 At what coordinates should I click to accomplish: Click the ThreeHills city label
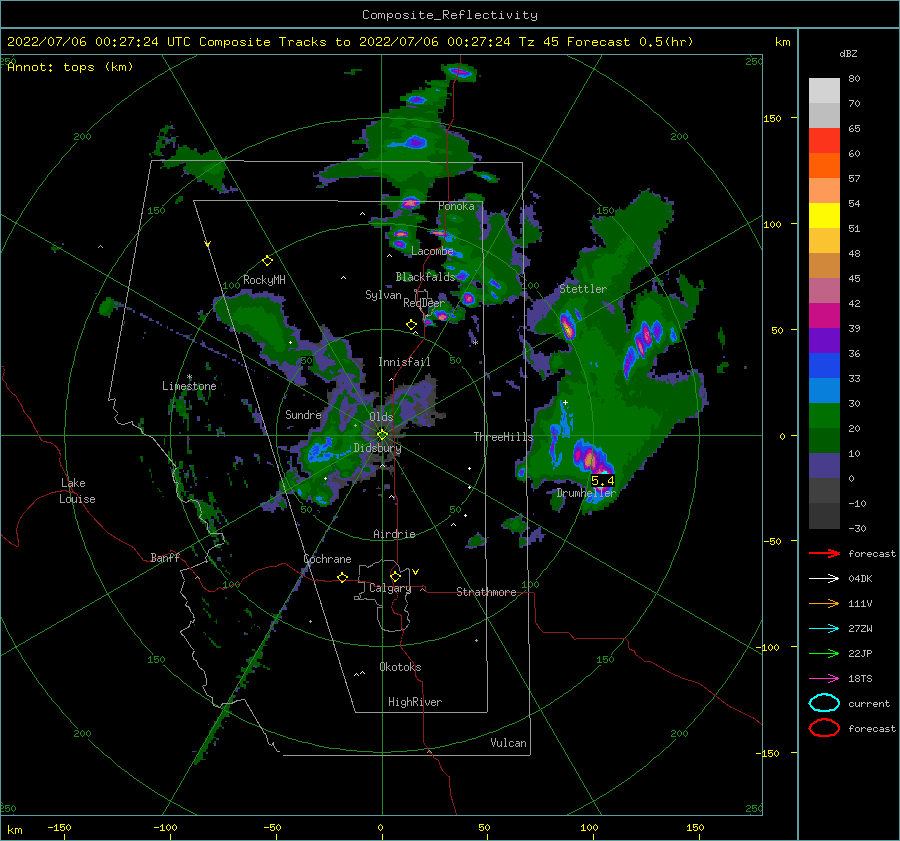pos(503,437)
